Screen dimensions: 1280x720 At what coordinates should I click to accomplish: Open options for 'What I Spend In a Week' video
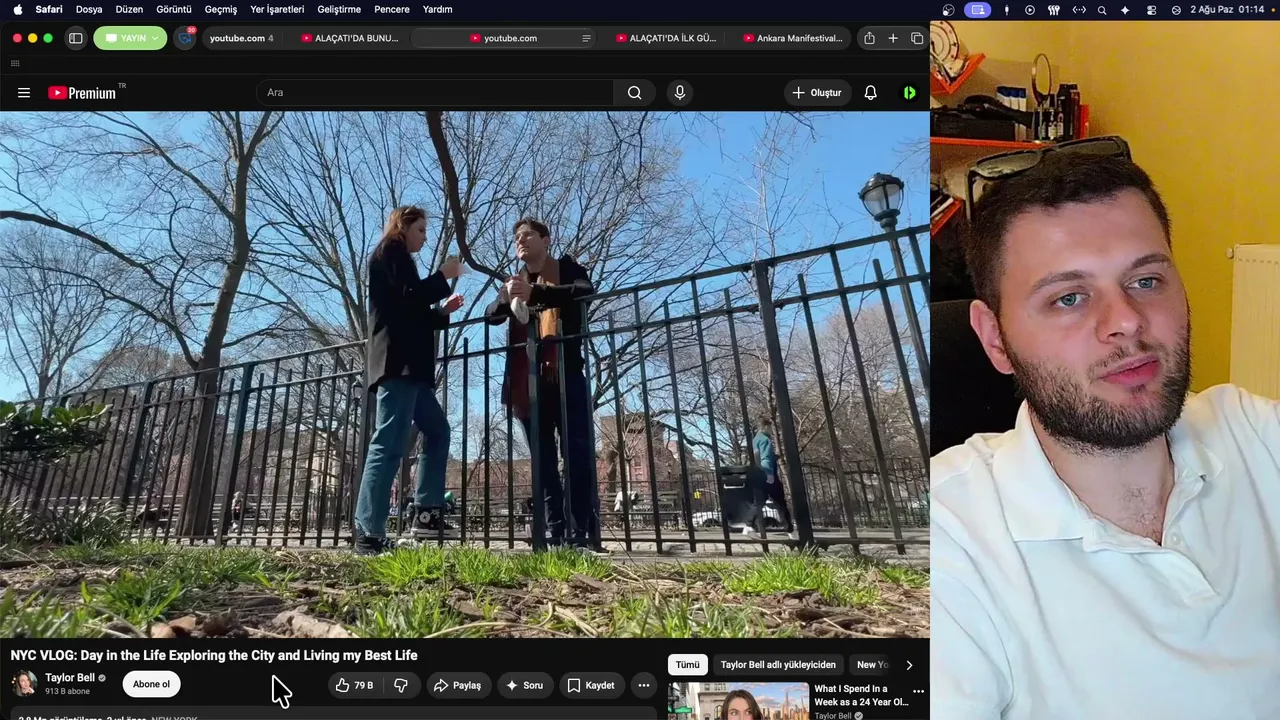click(918, 691)
